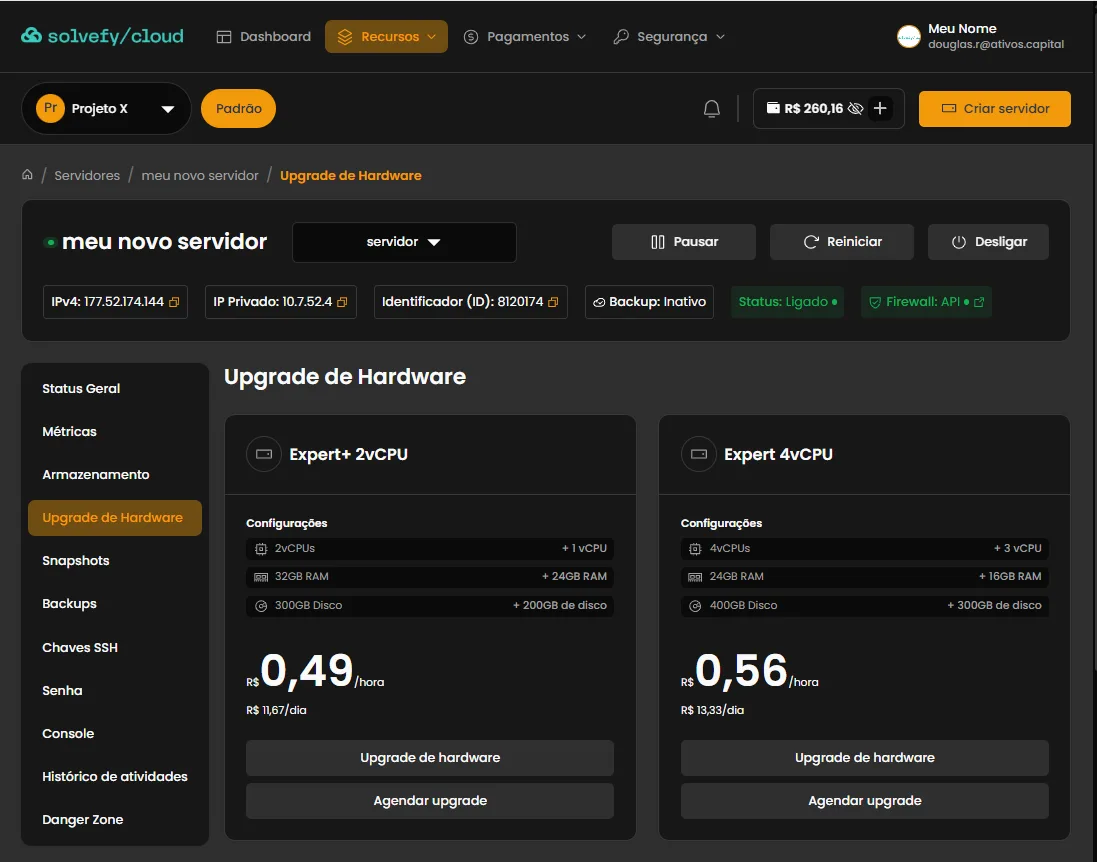This screenshot has height=862, width=1097.
Task: Click the R$ 0,49/hora price
Action: pyautogui.click(x=315, y=672)
